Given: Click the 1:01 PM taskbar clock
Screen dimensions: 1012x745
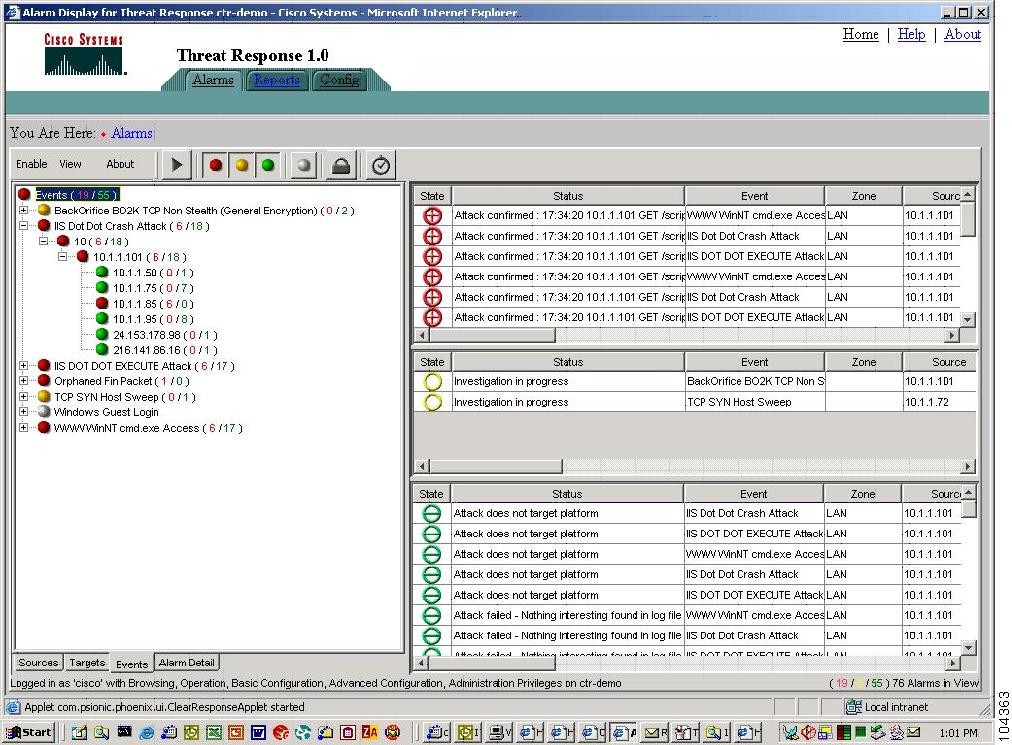Looking at the screenshot, I should click(x=958, y=733).
